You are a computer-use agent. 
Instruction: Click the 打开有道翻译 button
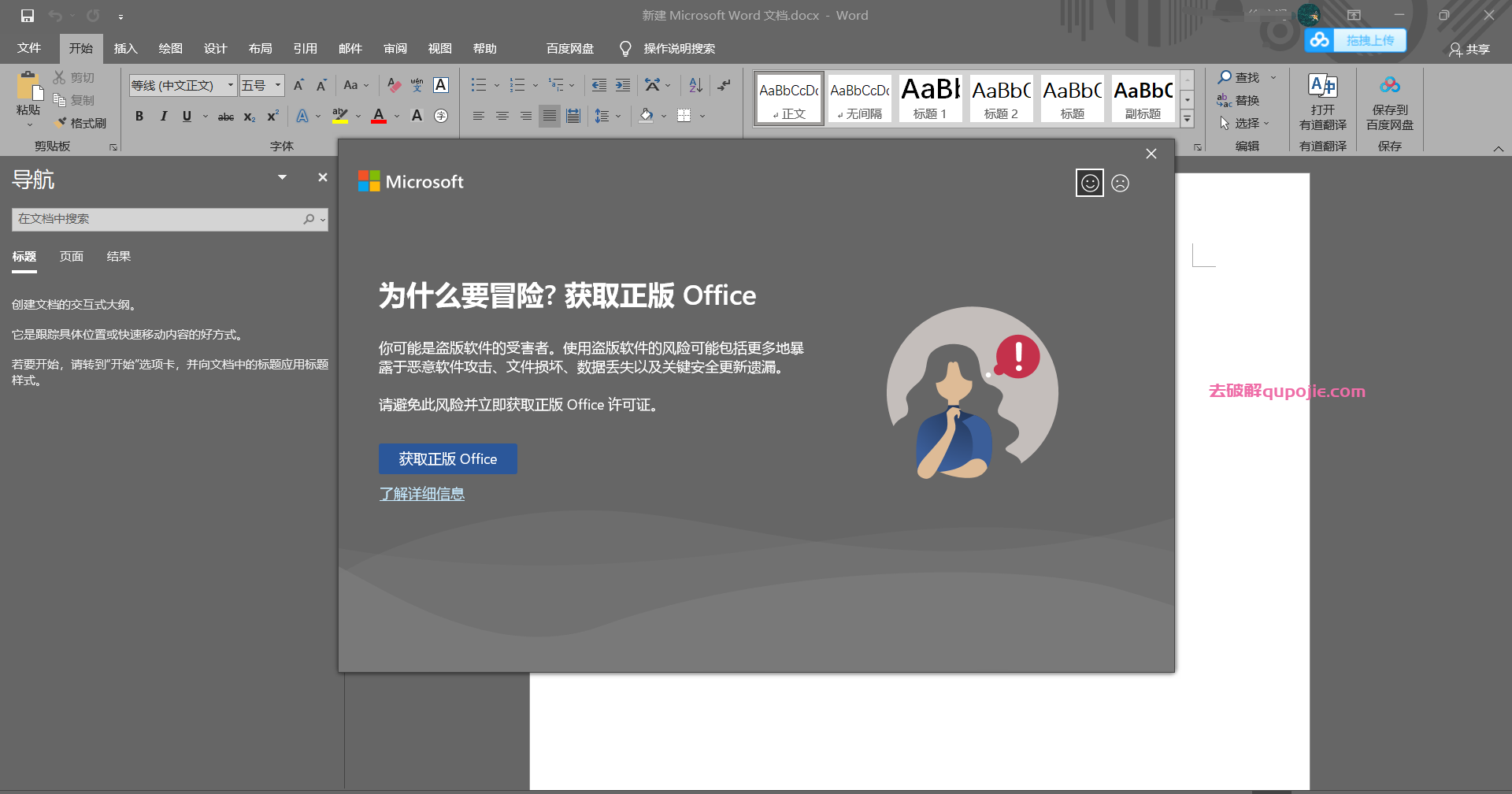pos(1323,102)
